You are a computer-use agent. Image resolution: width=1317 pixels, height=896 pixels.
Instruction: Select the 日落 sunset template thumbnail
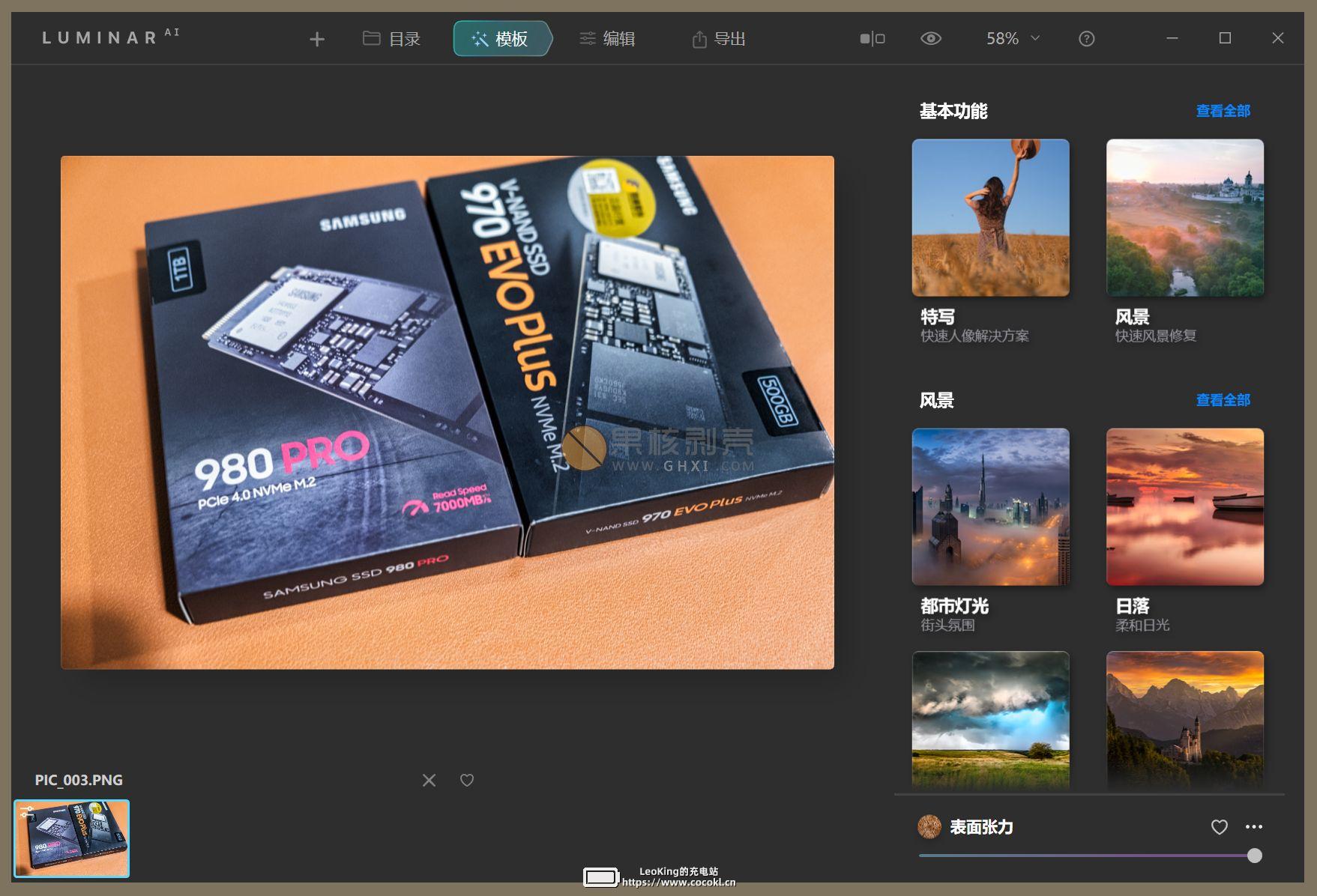pyautogui.click(x=1185, y=506)
